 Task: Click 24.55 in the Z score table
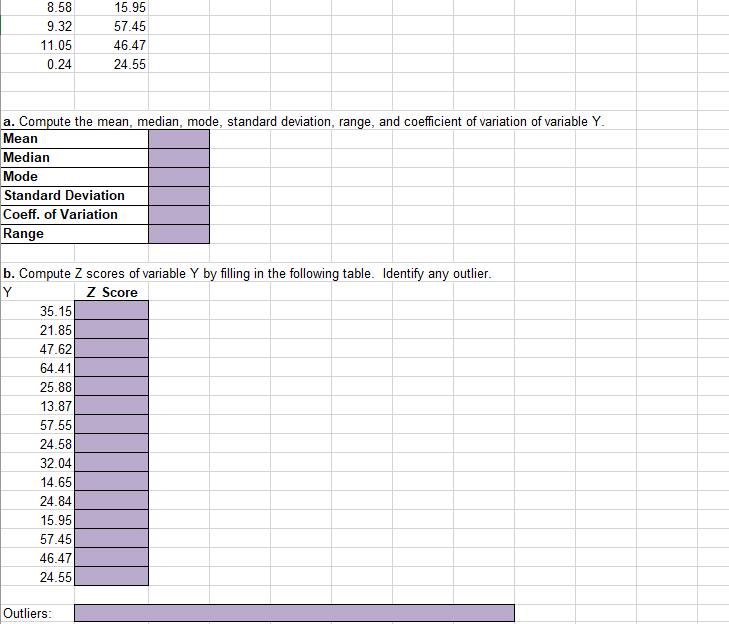point(56,578)
